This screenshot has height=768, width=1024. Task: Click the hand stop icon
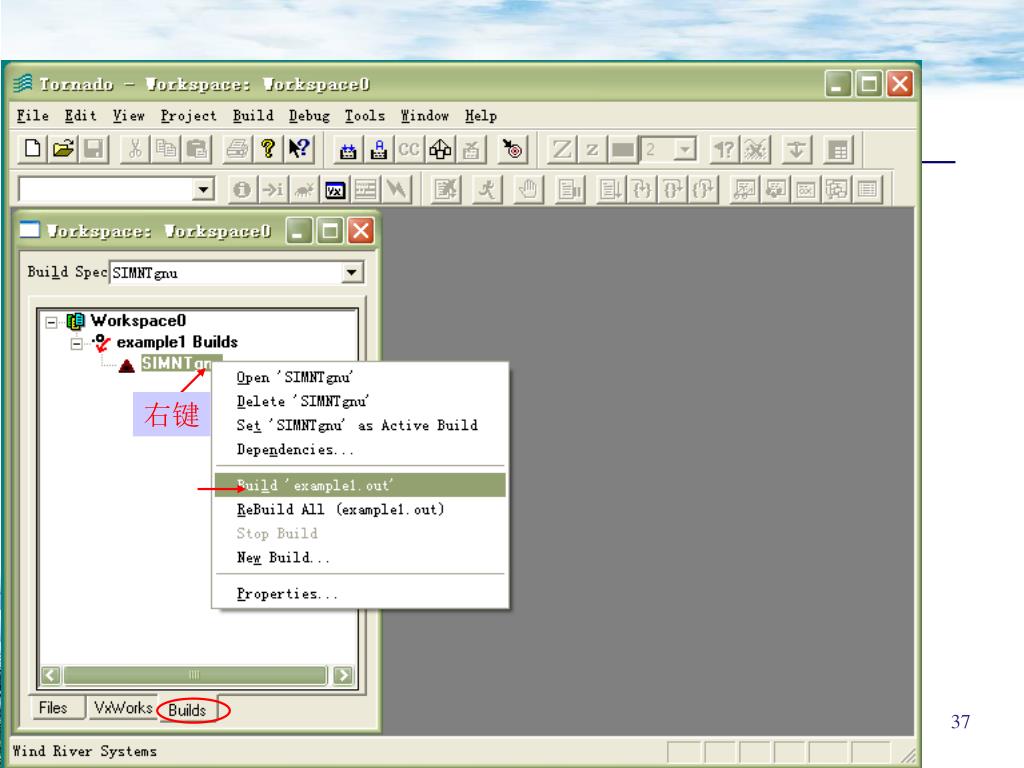(x=528, y=189)
